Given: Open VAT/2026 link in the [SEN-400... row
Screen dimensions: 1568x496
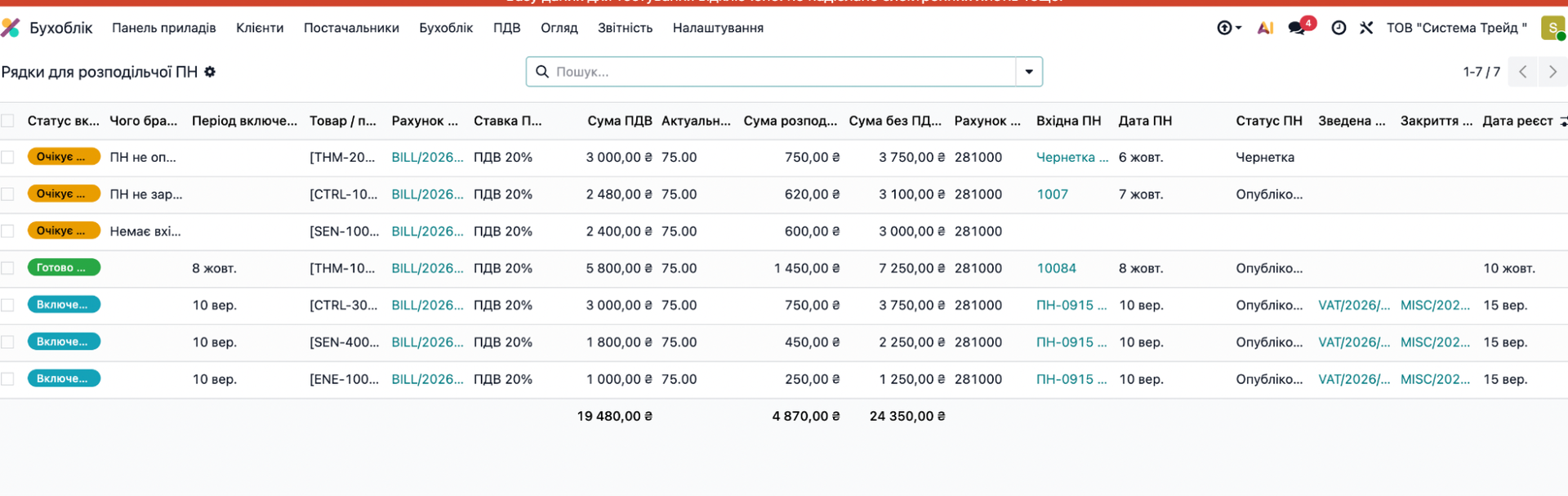Looking at the screenshot, I should (x=1354, y=342).
